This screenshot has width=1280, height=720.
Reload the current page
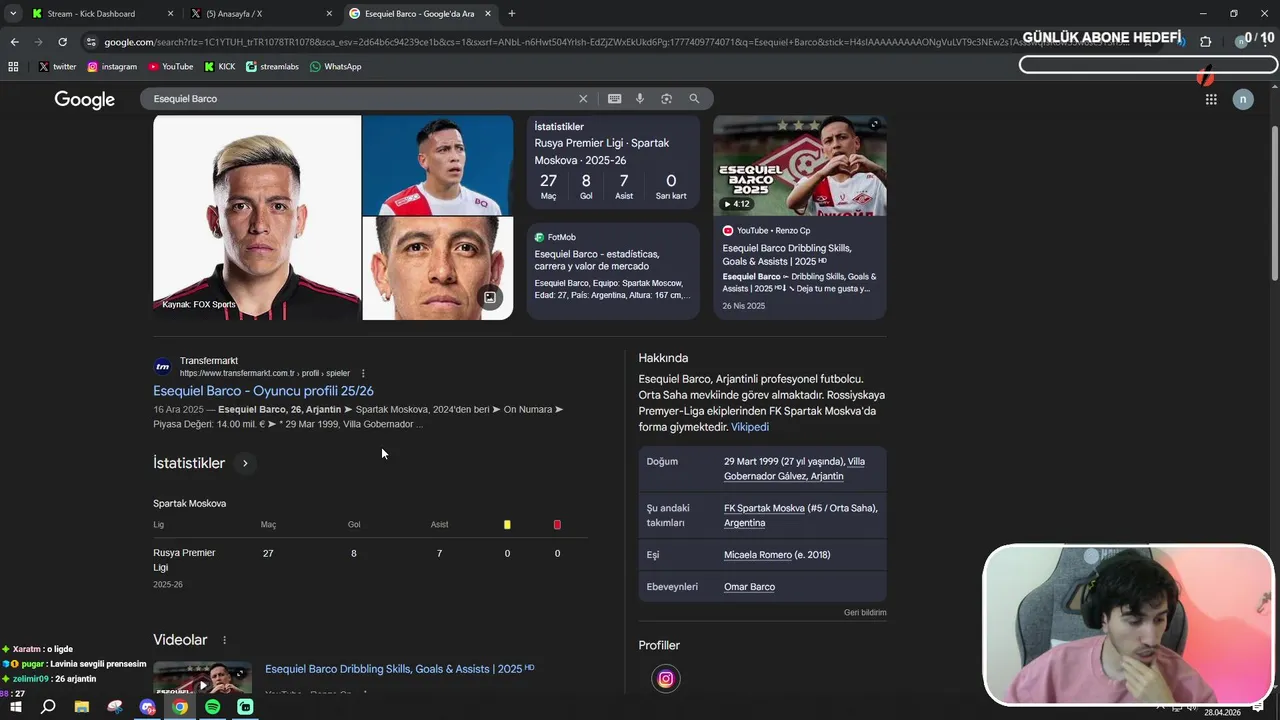pos(62,42)
